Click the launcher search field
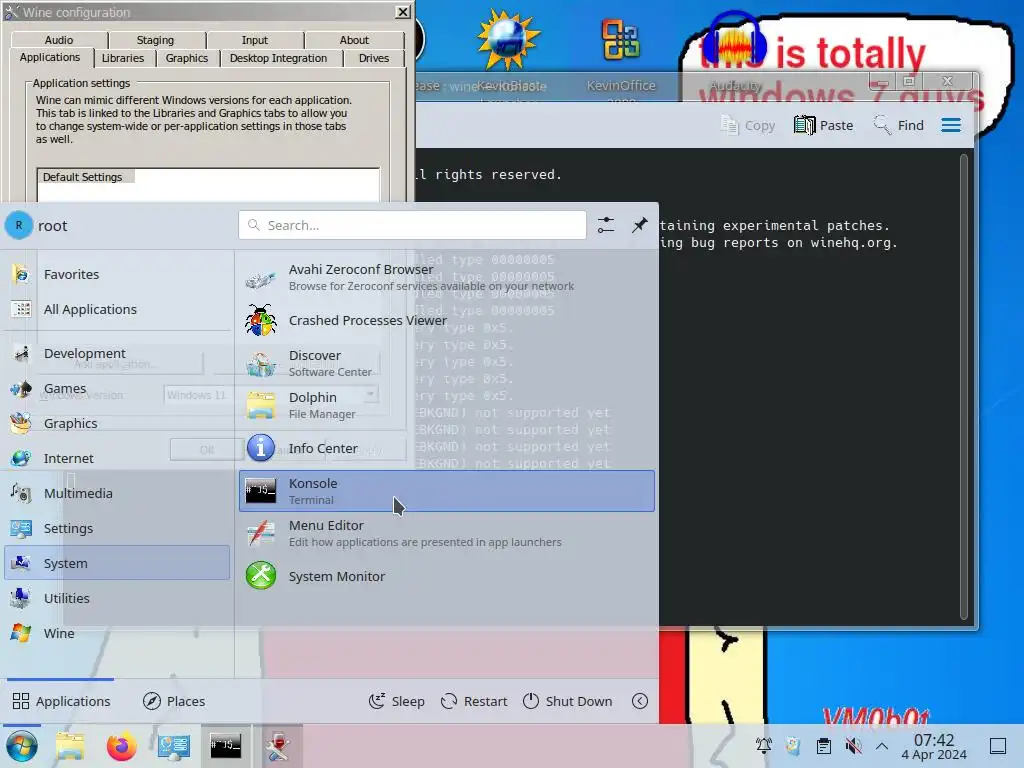Image resolution: width=1024 pixels, height=768 pixels. 412,225
